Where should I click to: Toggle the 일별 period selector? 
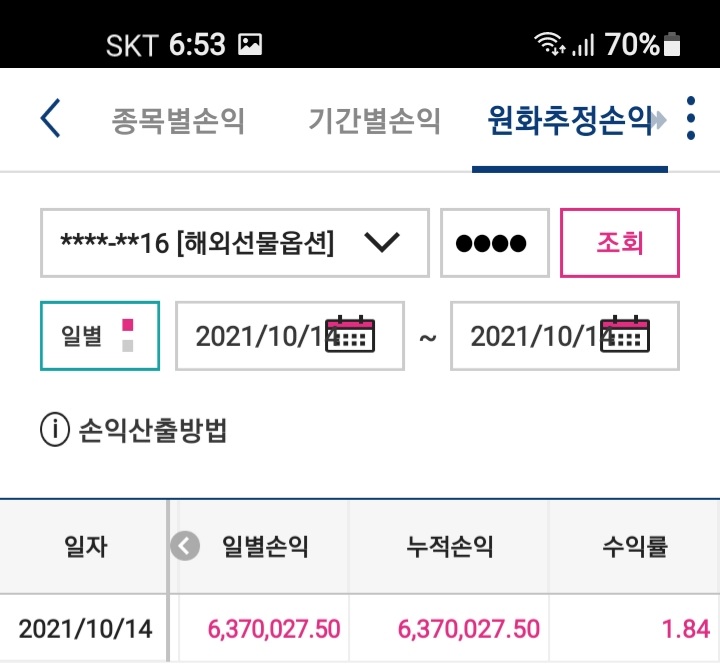[x=100, y=336]
